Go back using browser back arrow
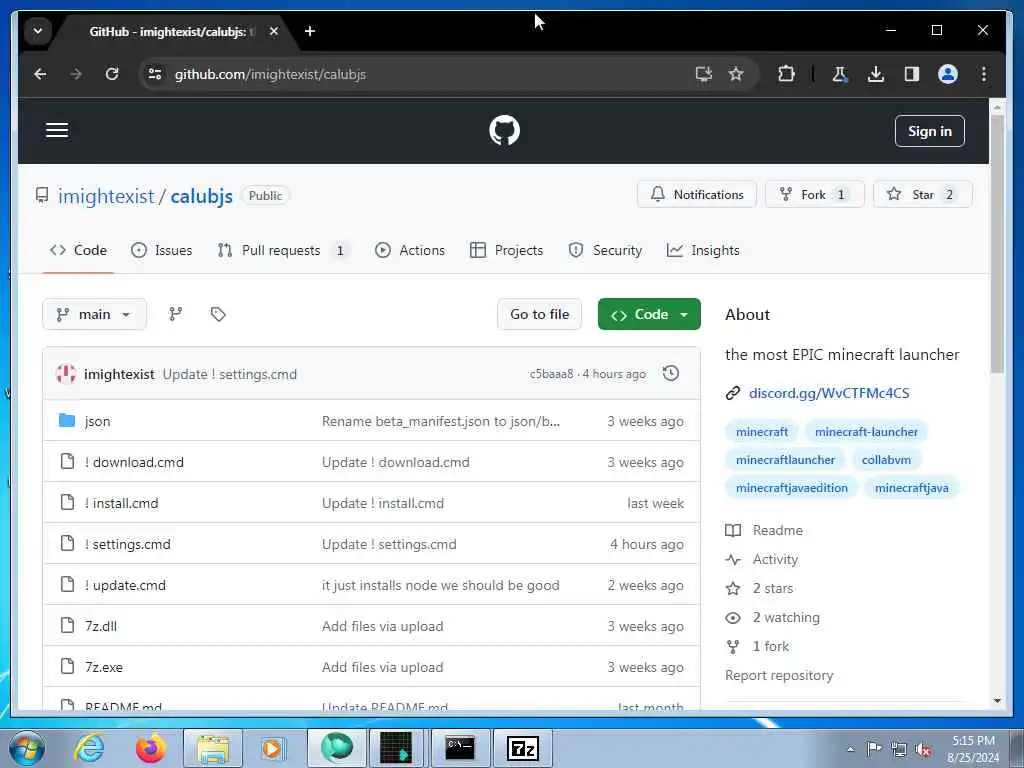 pos(40,74)
